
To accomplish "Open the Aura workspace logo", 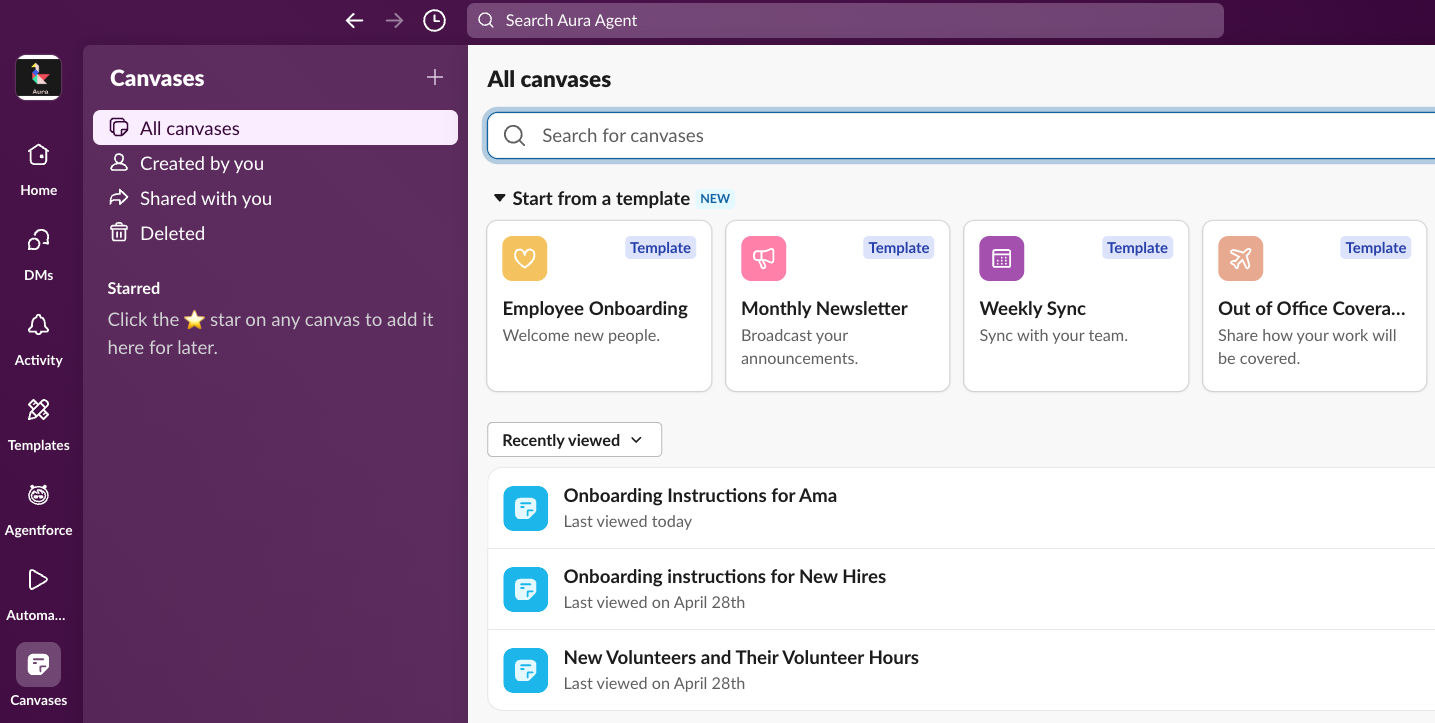I will click(39, 77).
